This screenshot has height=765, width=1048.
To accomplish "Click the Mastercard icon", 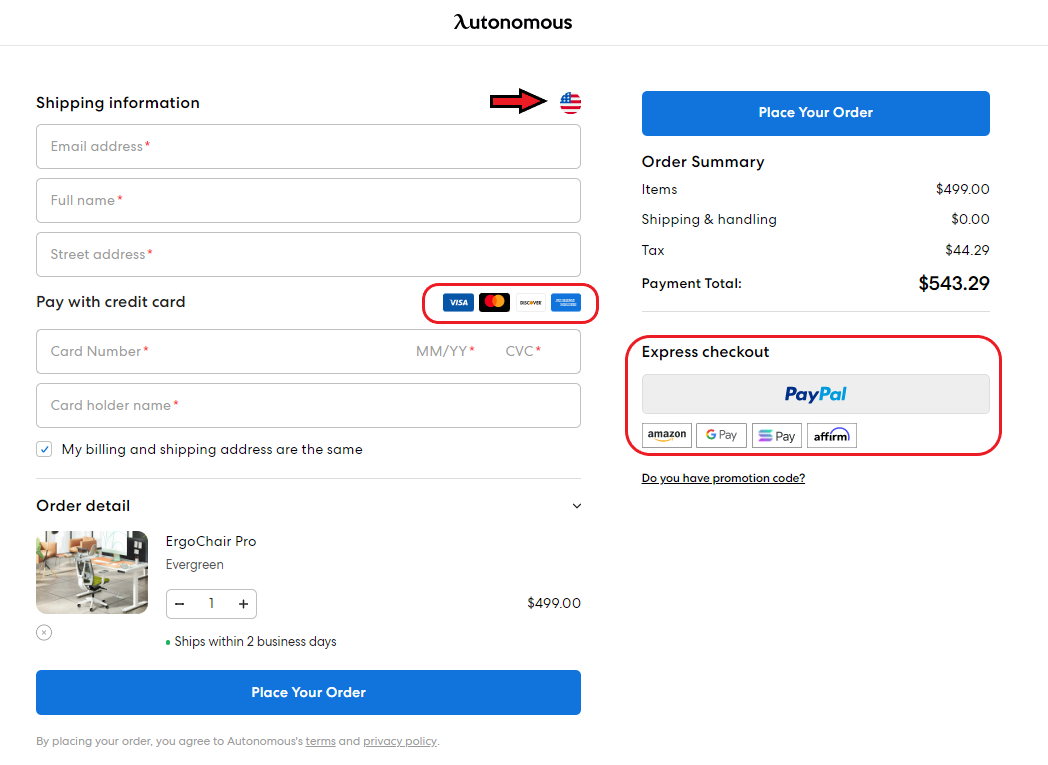I will (495, 303).
